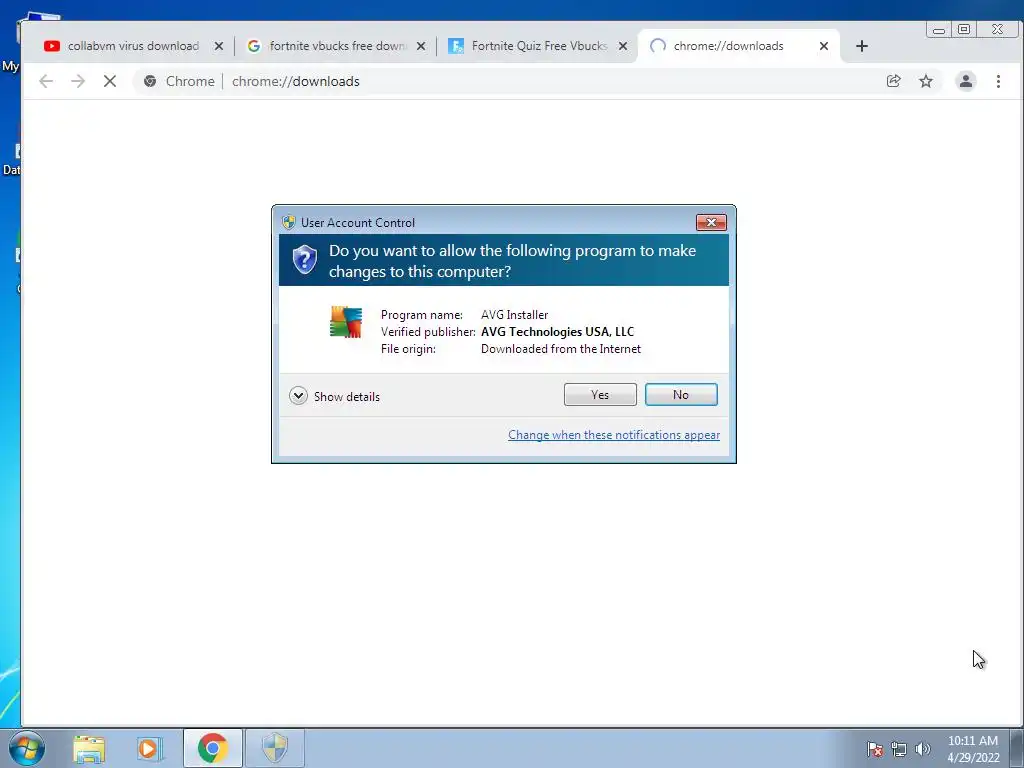Click Yes in User Account Control dialog
Screen dimensions: 1024x768
point(600,394)
